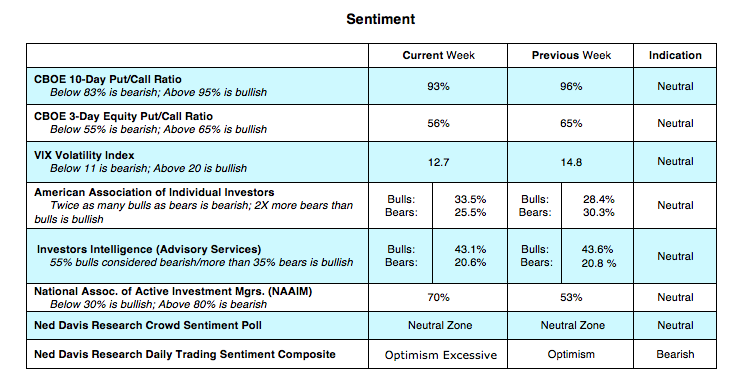
Task: Select the Previous Week column header
Action: coord(571,55)
